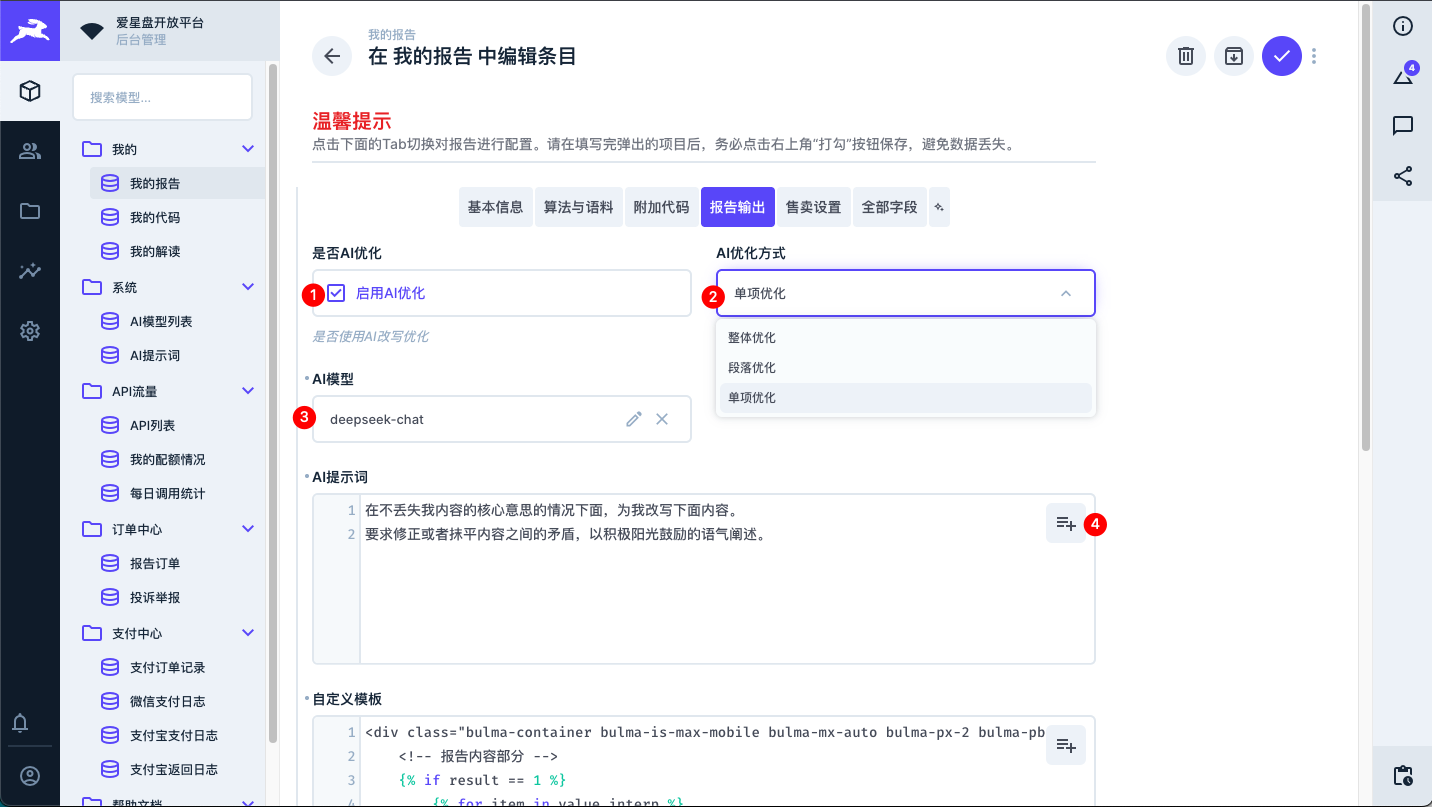
Task: Click the share icon in right sidebar
Action: click(x=1402, y=176)
